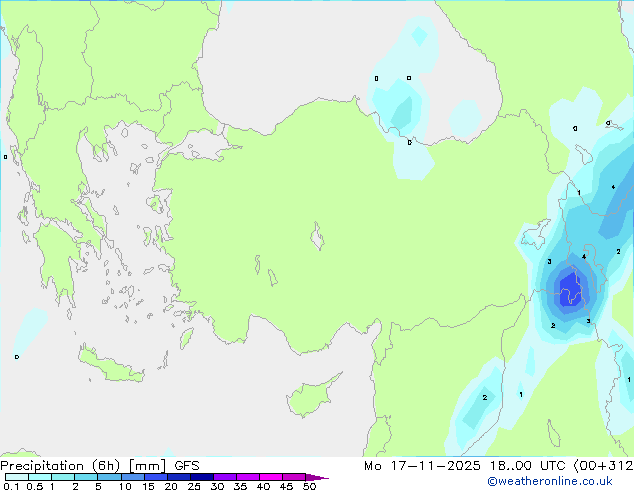Click the '18..00 UTC' time text
This screenshot has height=490, width=634.
(528, 466)
